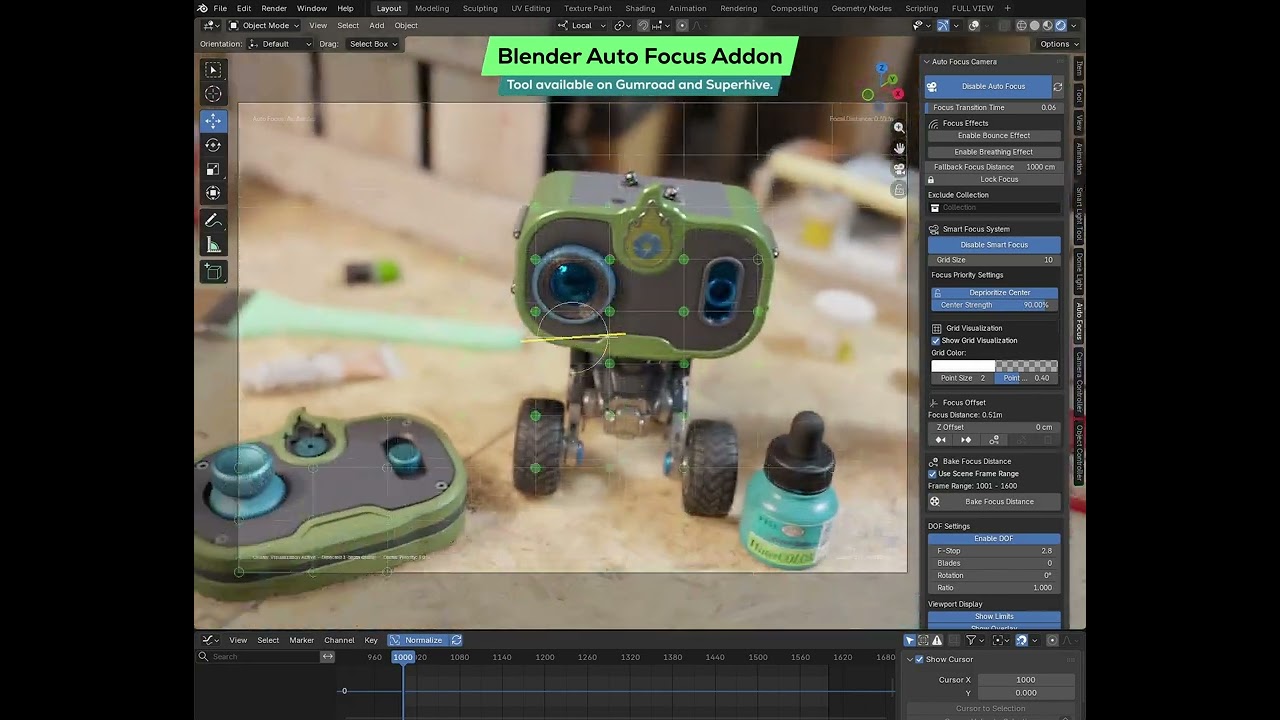Toggle Deprioritize Center option
This screenshot has height=720, width=1280.
pyautogui.click(x=995, y=293)
